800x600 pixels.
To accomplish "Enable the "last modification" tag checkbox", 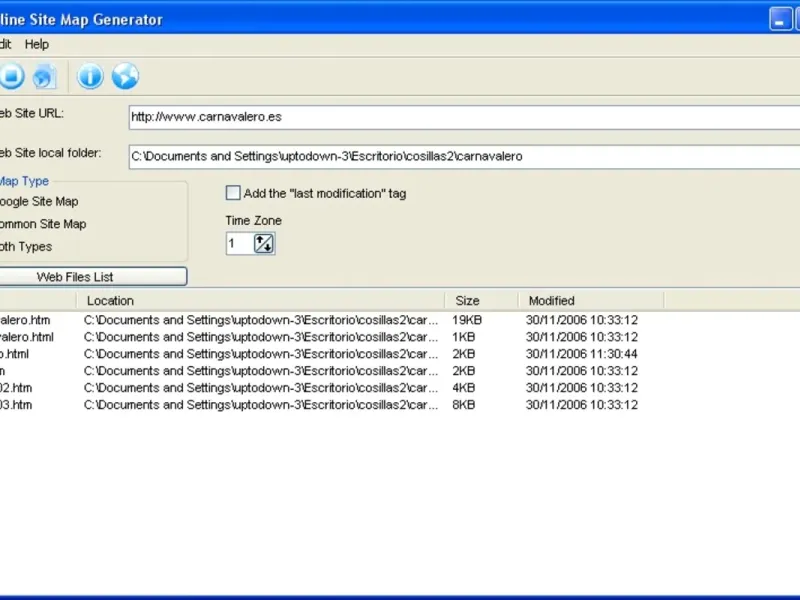I will pos(233,193).
